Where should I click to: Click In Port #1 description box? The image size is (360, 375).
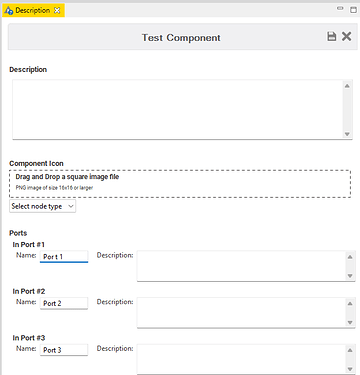click(241, 266)
